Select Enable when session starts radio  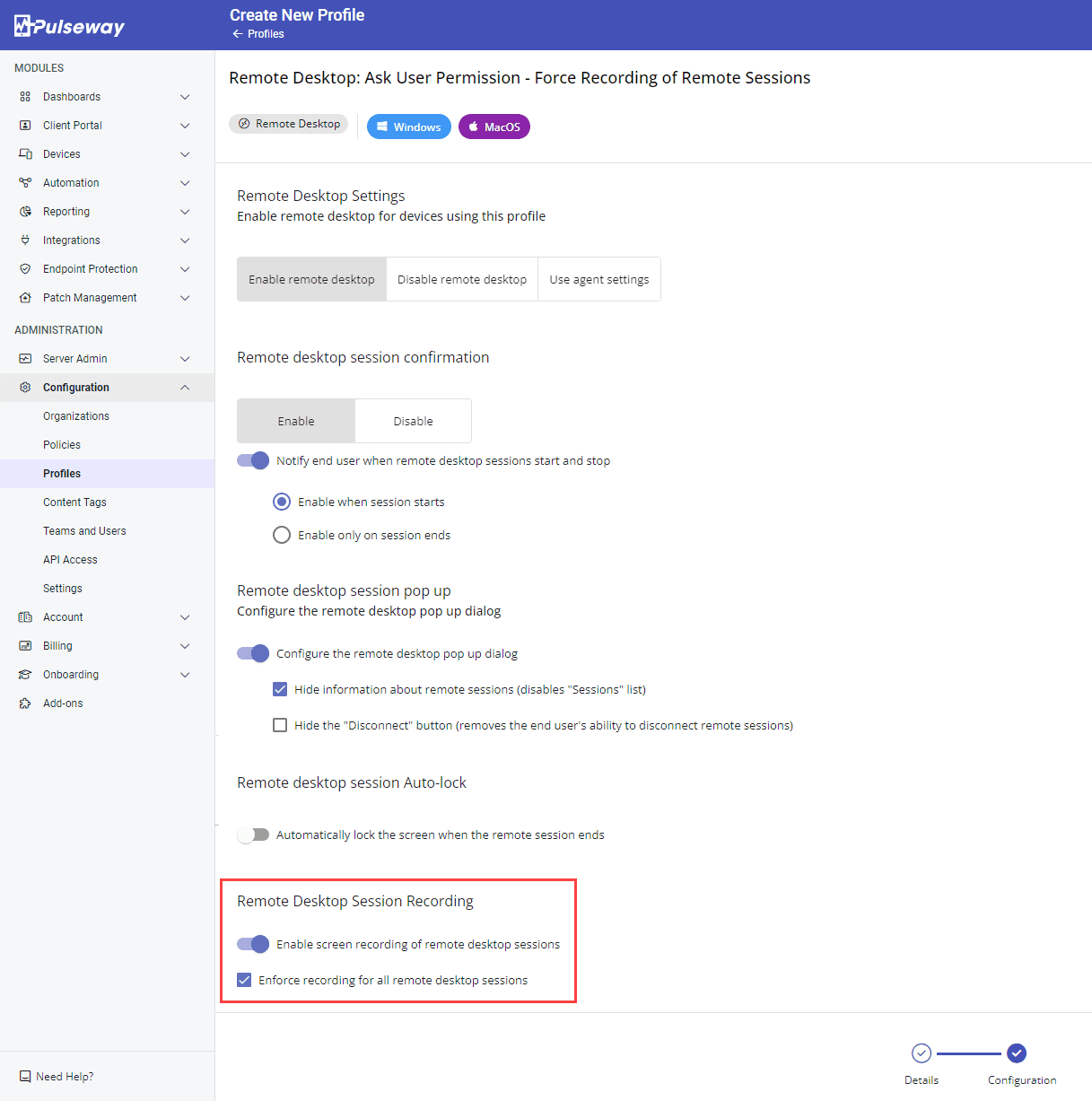282,502
